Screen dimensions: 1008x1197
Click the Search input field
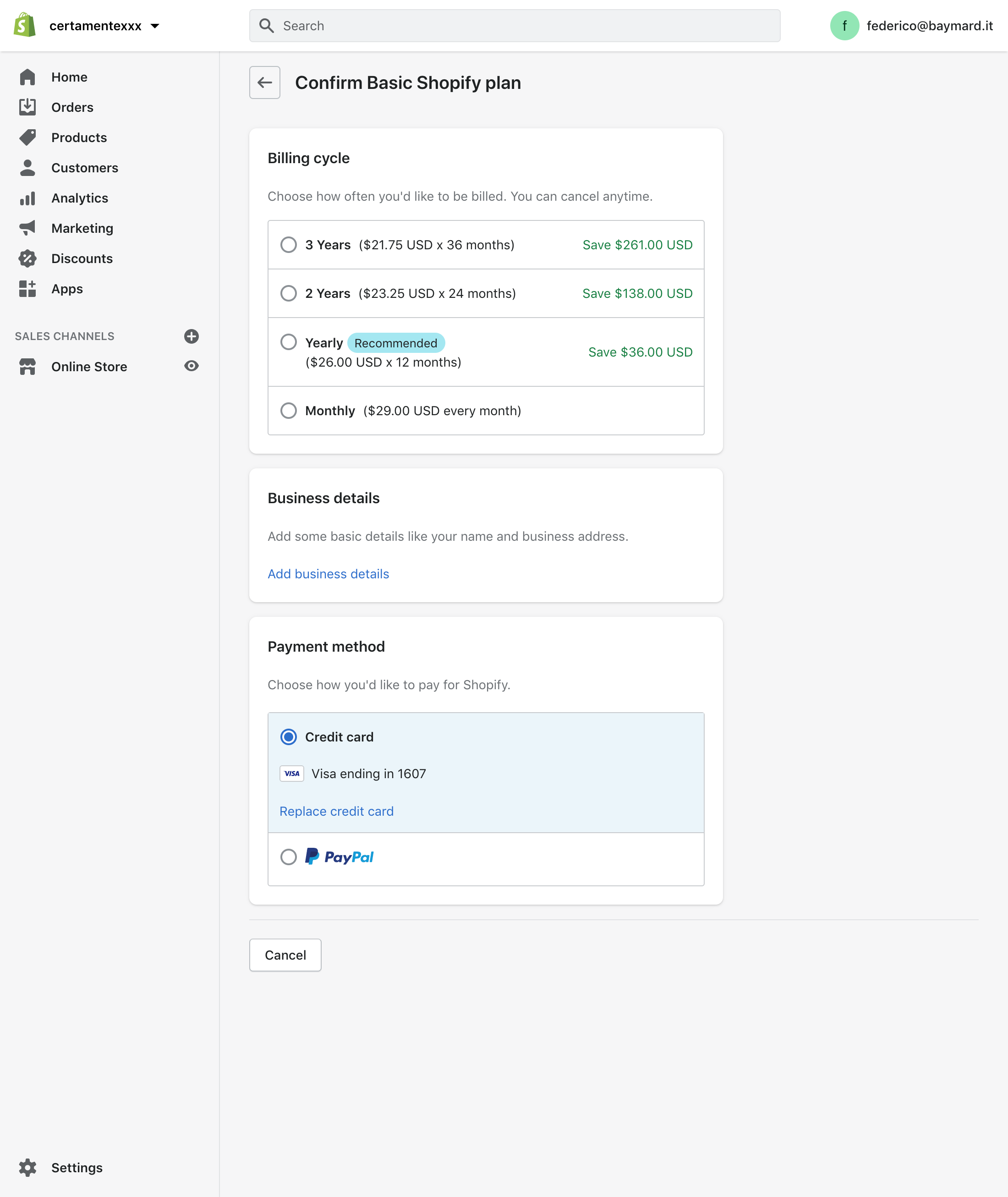[x=514, y=26]
